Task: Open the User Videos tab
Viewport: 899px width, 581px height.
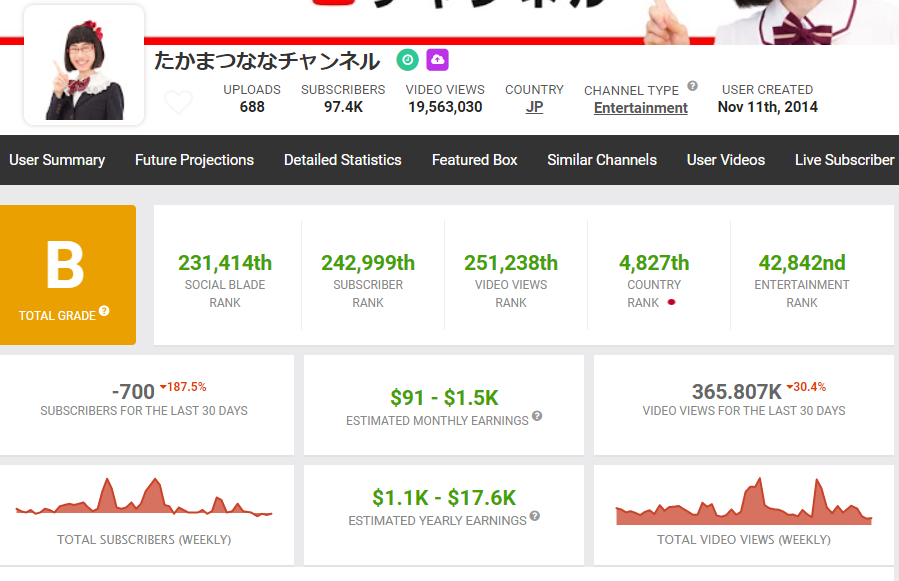Action: click(726, 160)
